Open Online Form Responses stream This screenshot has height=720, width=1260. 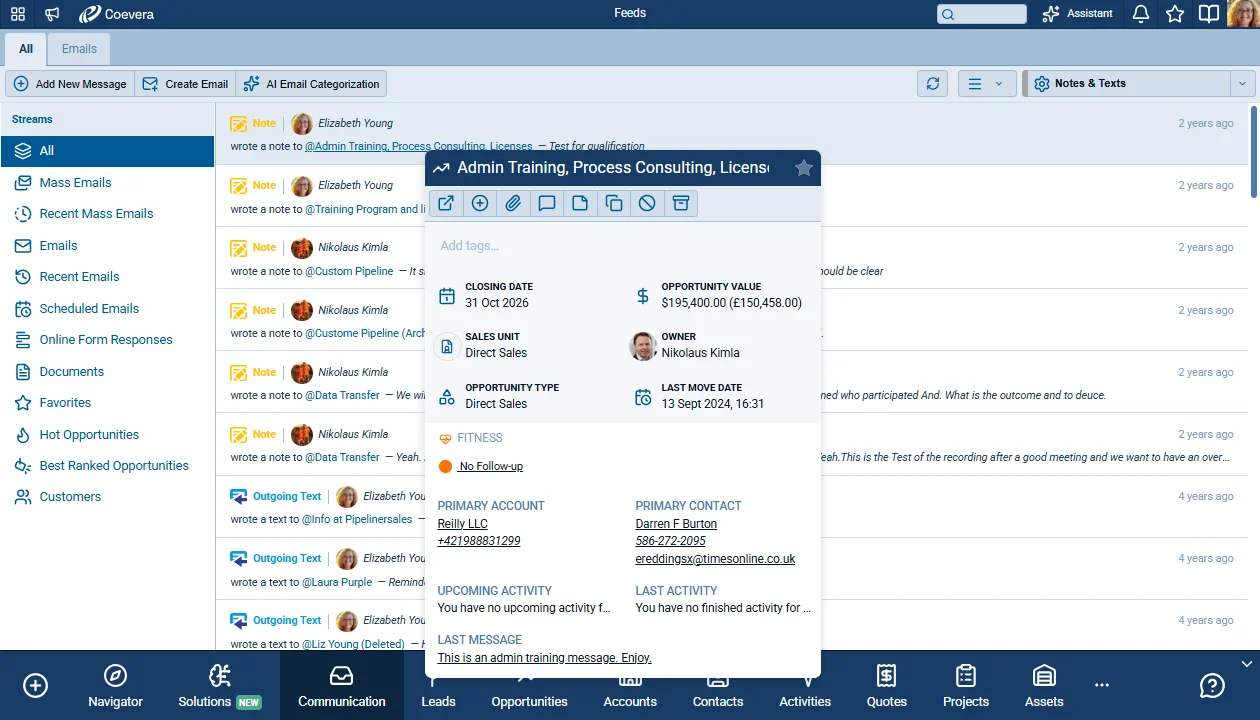[x=108, y=340]
